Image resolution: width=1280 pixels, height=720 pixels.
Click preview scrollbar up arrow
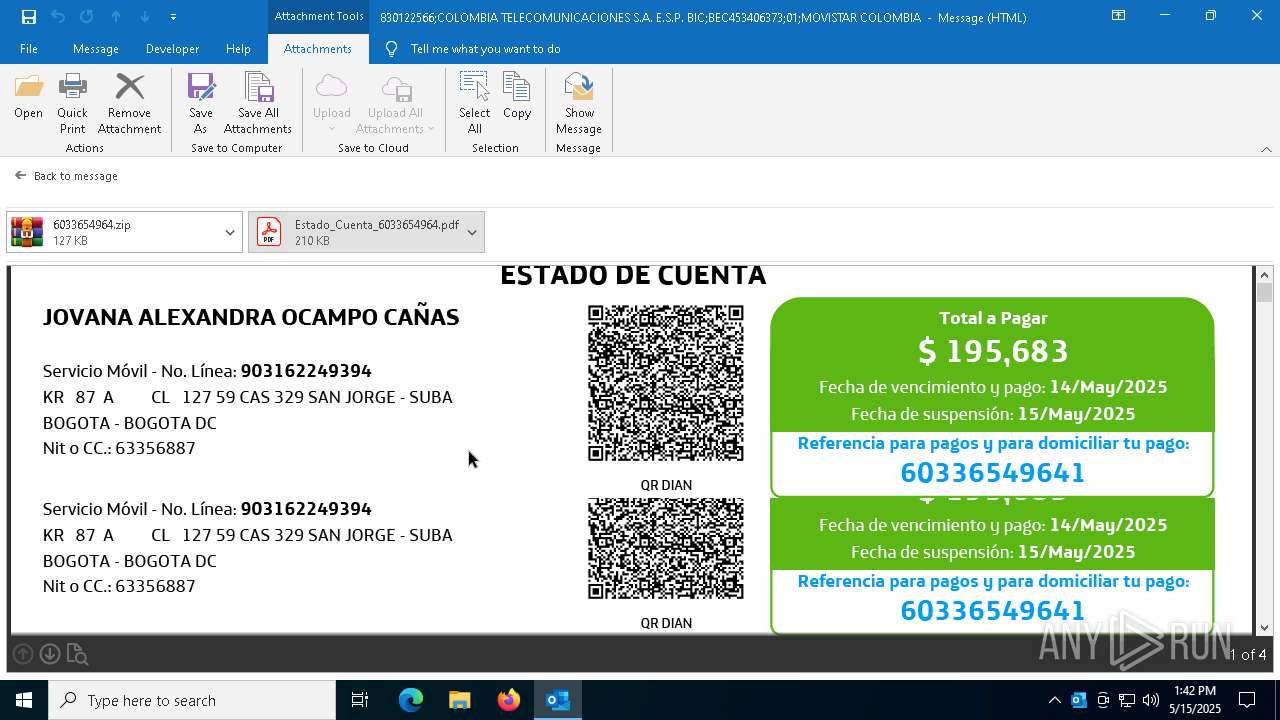point(1264,275)
